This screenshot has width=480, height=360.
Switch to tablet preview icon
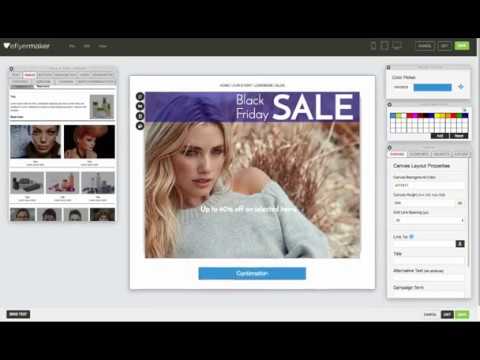tap(384, 46)
